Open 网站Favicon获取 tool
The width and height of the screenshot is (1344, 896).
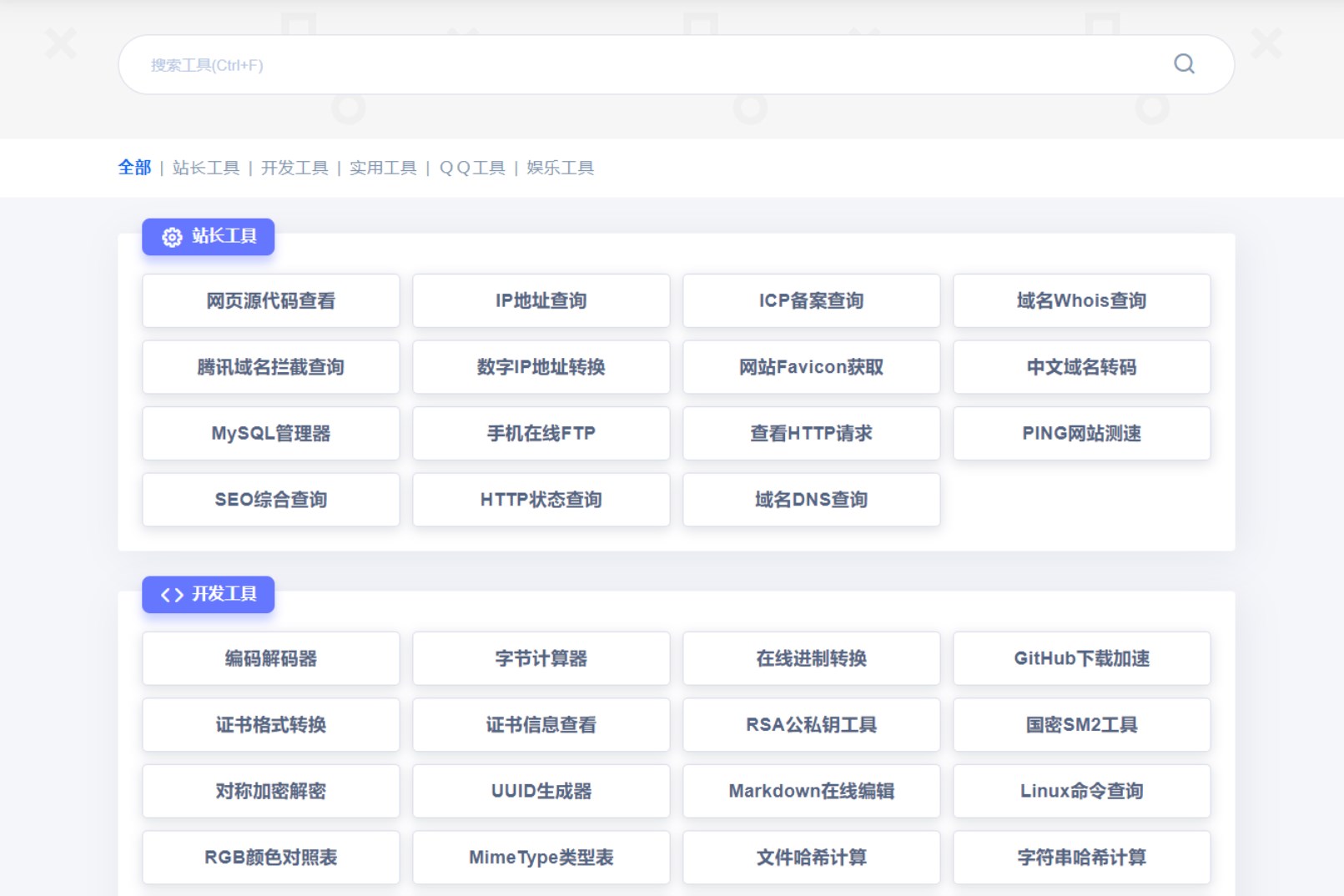(812, 367)
